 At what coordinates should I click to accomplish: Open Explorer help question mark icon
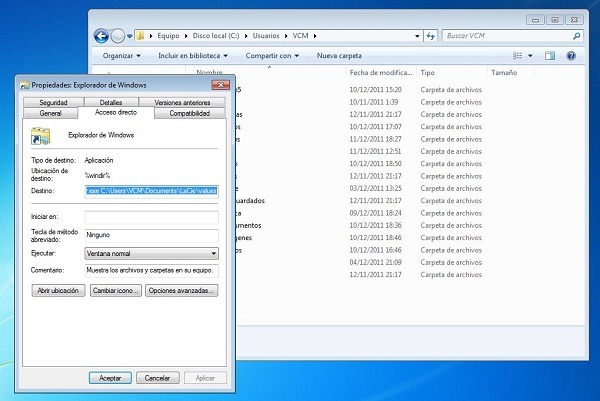click(x=571, y=56)
